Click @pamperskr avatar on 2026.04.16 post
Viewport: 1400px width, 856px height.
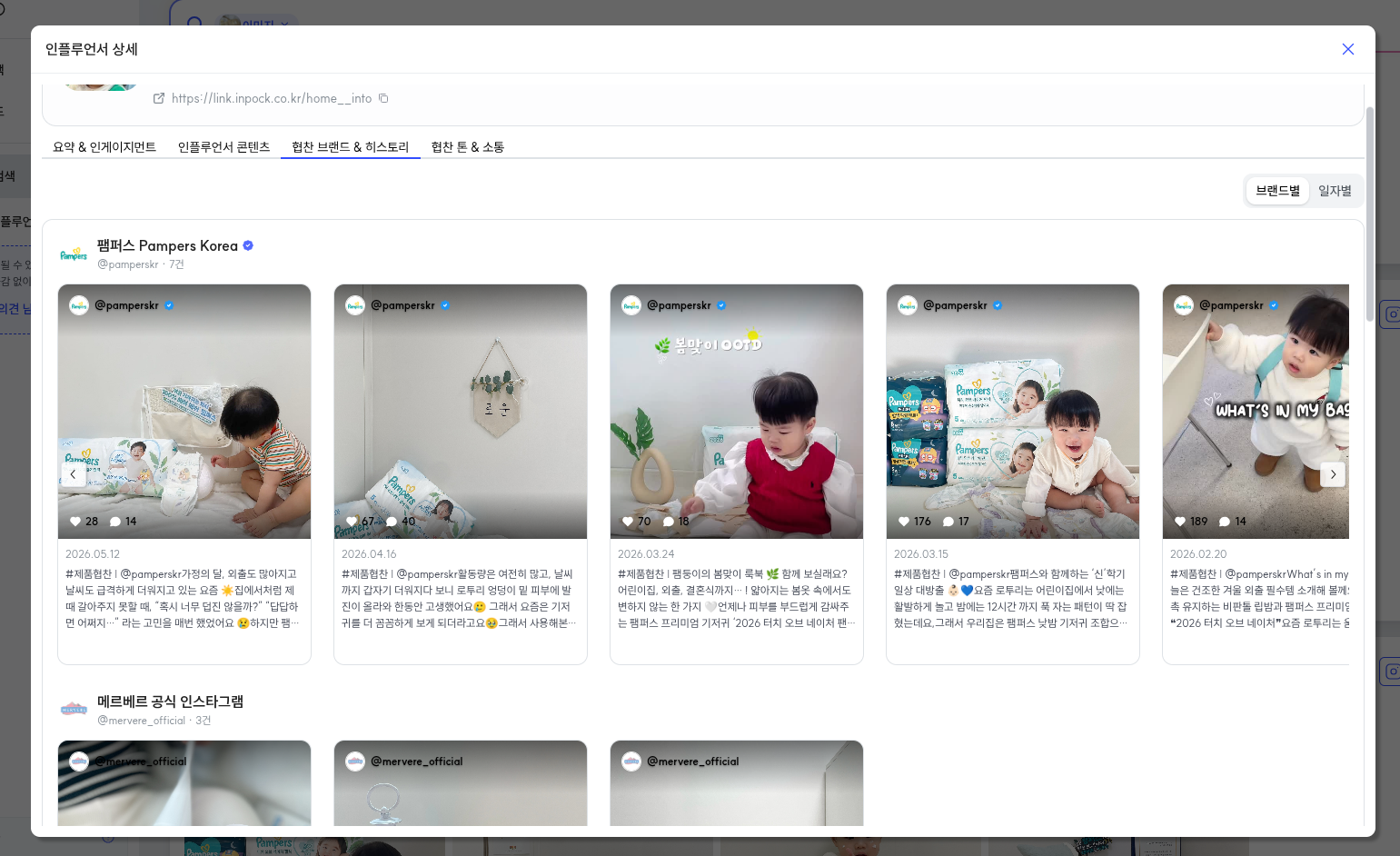click(x=355, y=305)
